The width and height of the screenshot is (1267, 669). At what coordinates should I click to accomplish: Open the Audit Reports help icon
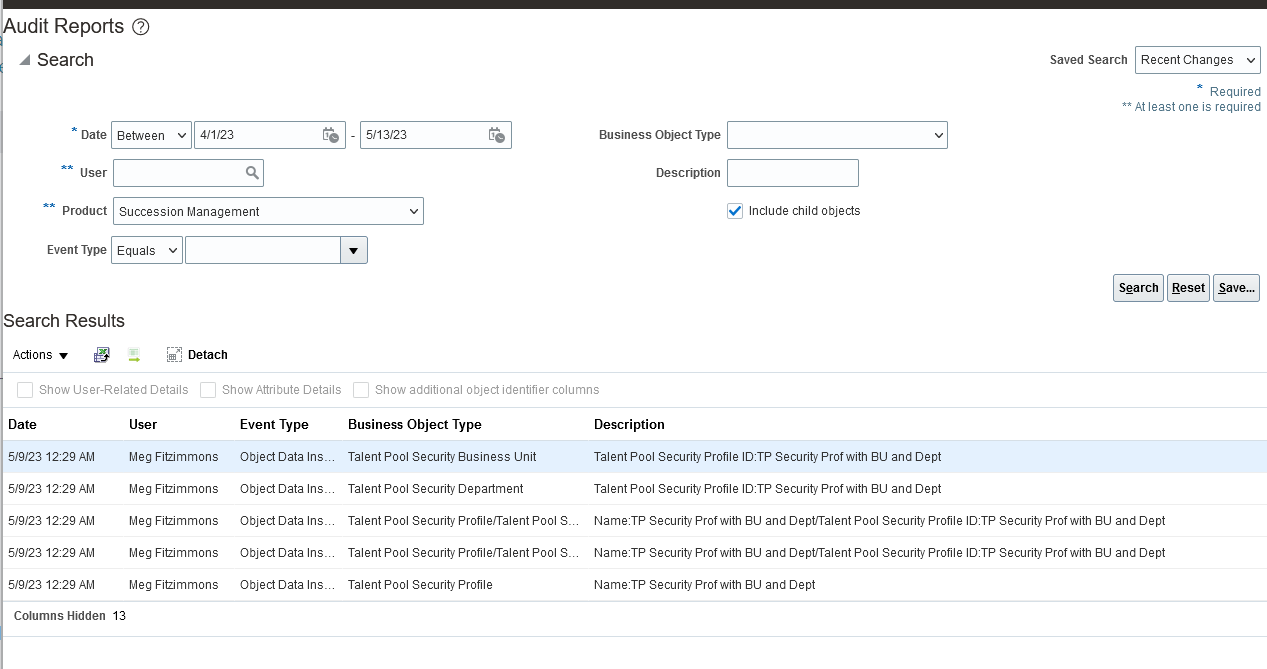pos(141,27)
